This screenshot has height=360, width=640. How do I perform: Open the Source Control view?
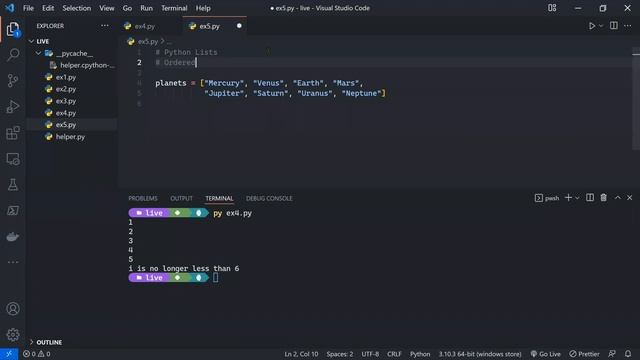[x=13, y=80]
